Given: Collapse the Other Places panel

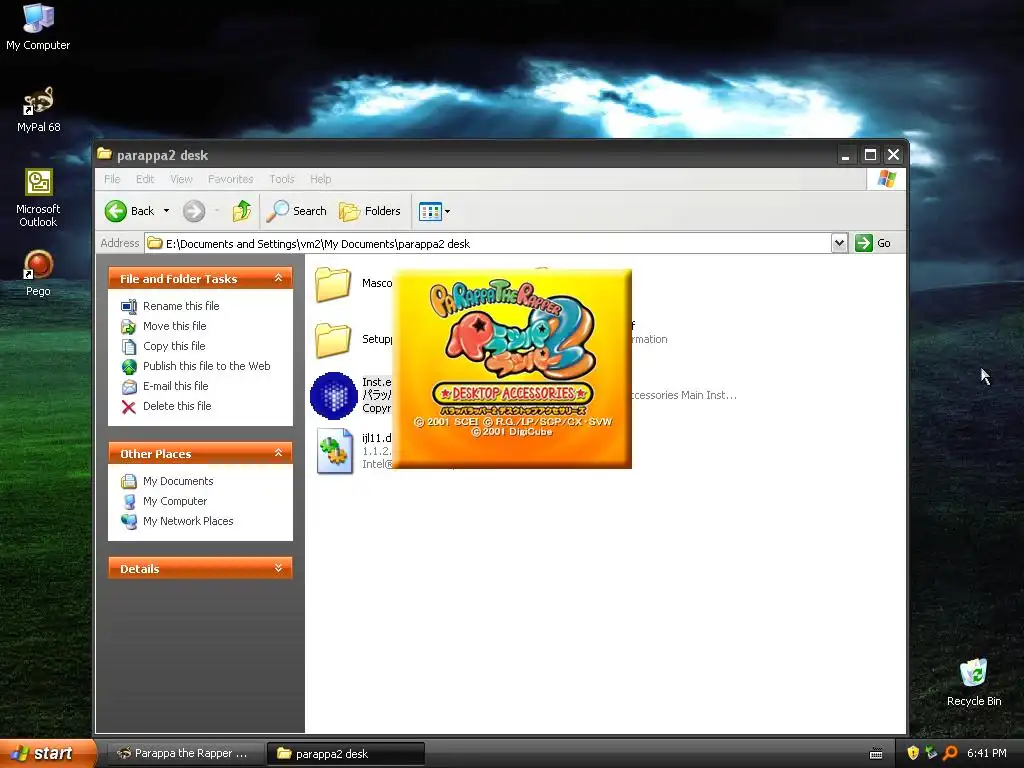Looking at the screenshot, I should pyautogui.click(x=278, y=453).
